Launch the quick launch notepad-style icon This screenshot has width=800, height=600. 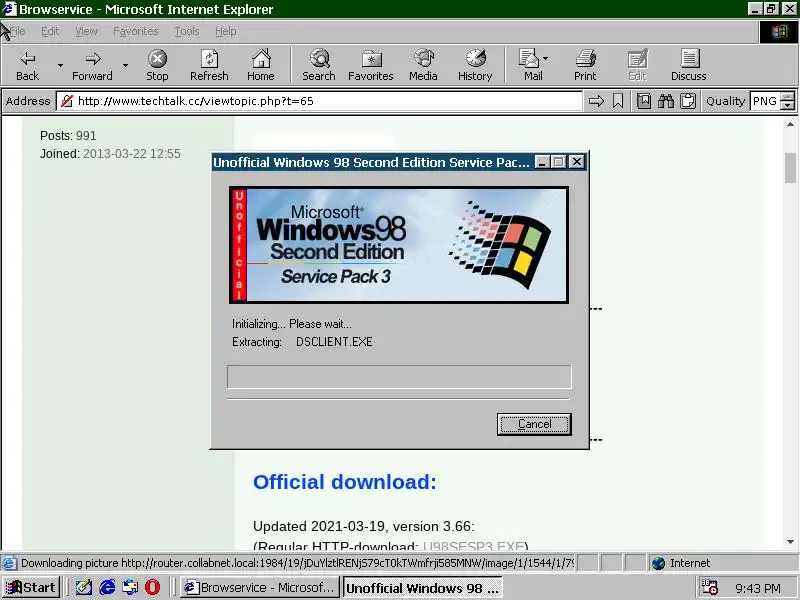(x=84, y=587)
